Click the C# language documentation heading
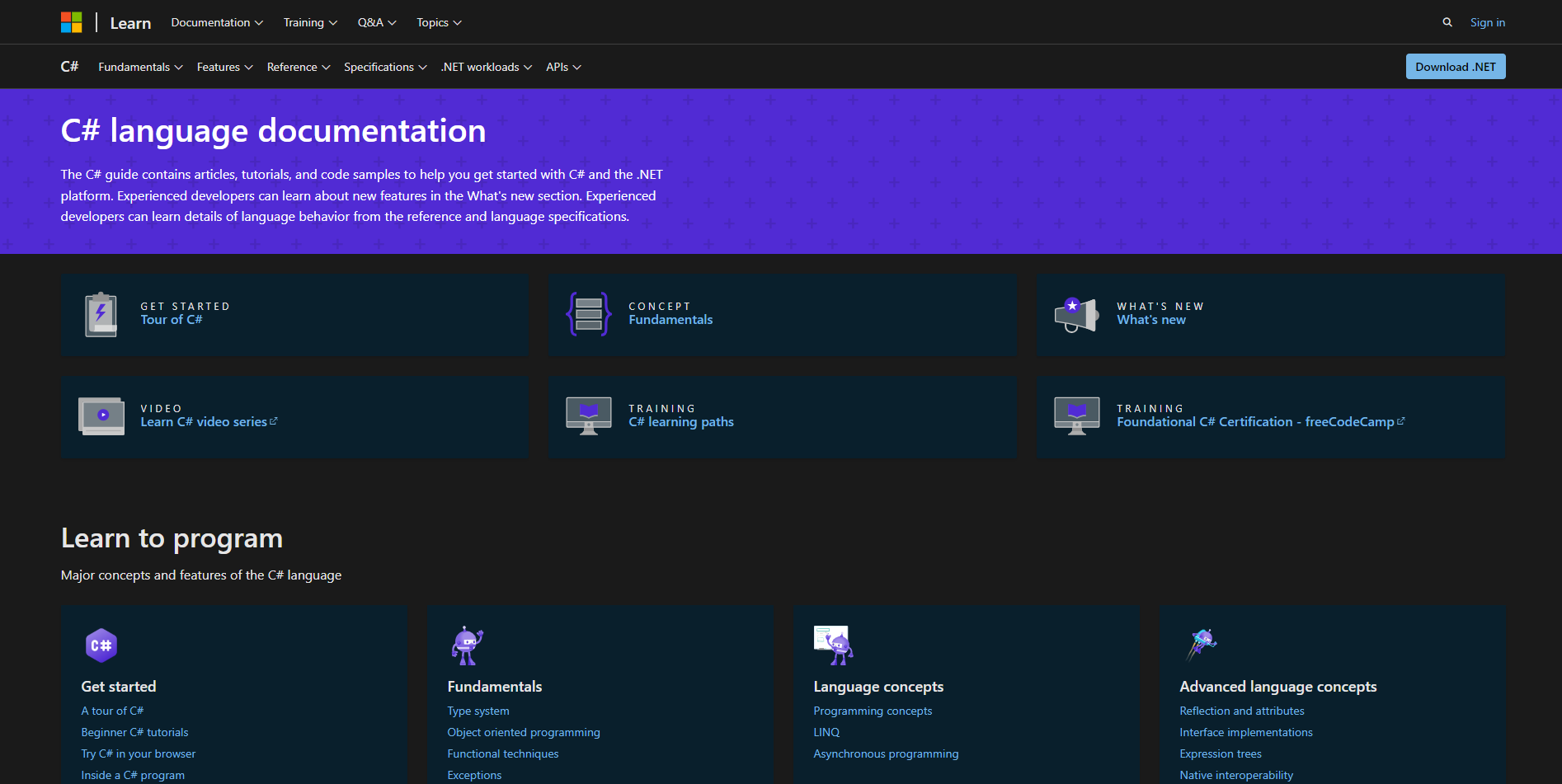The image size is (1562, 784). (x=273, y=130)
